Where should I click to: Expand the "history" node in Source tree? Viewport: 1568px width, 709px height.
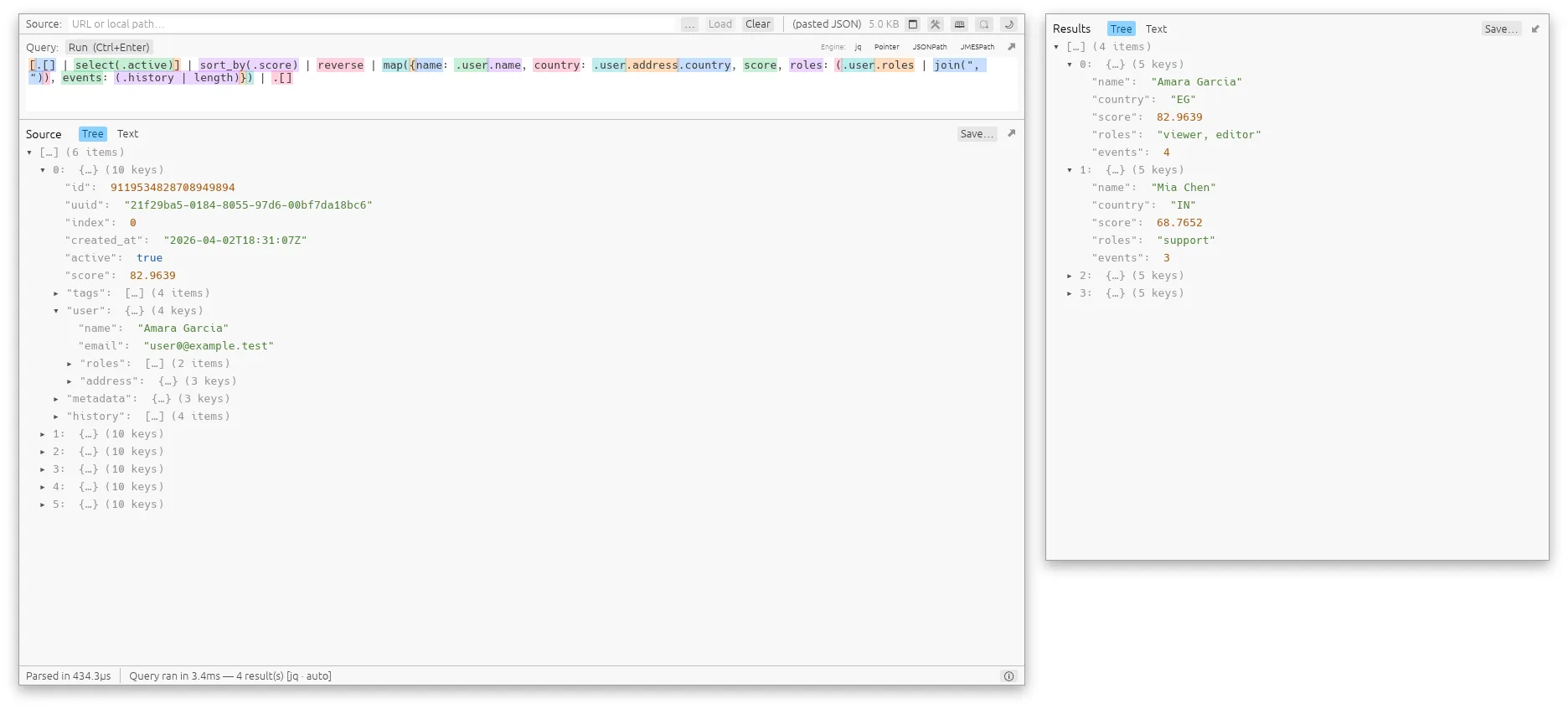pyautogui.click(x=56, y=417)
